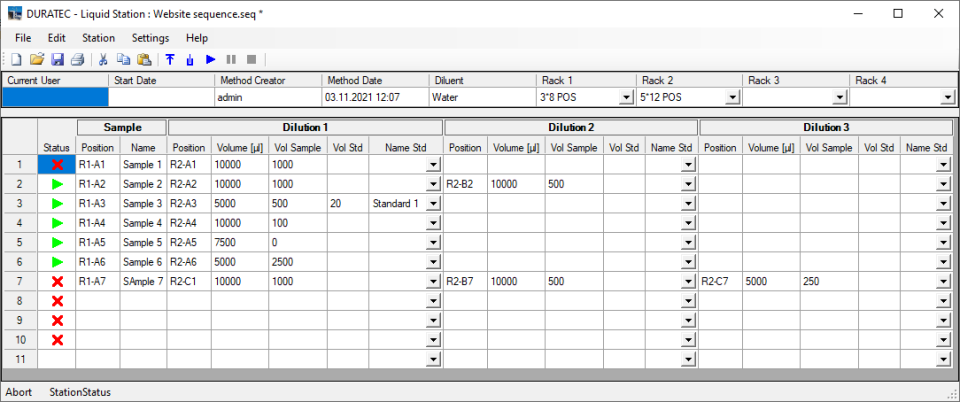Click the Copy toolbar icon
This screenshot has height=402, width=960.
click(123, 60)
